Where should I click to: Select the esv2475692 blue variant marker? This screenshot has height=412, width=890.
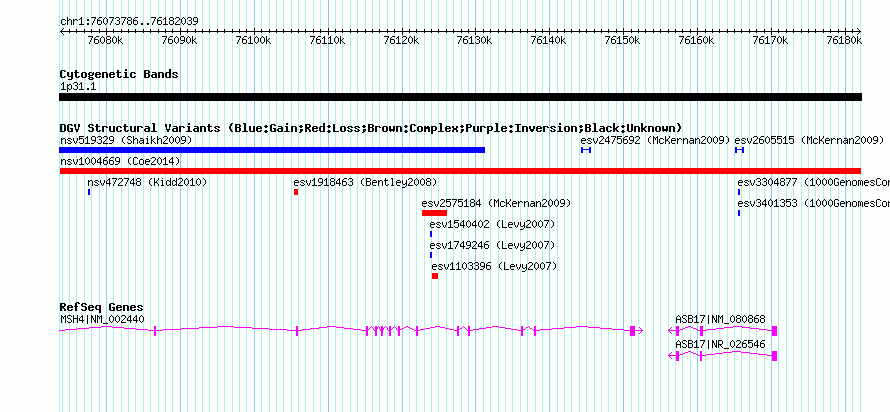(586, 150)
